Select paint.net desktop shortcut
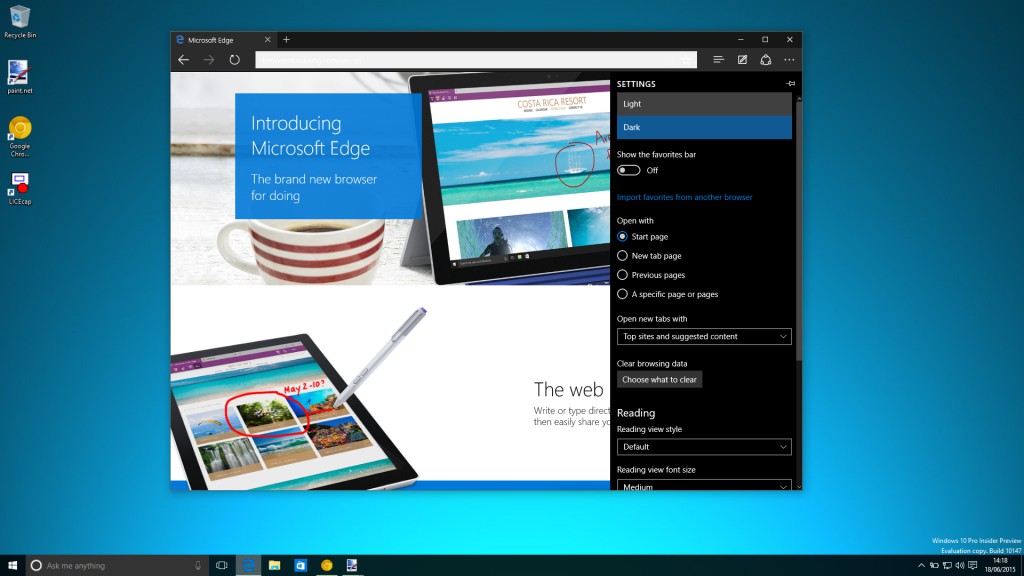 (x=19, y=77)
